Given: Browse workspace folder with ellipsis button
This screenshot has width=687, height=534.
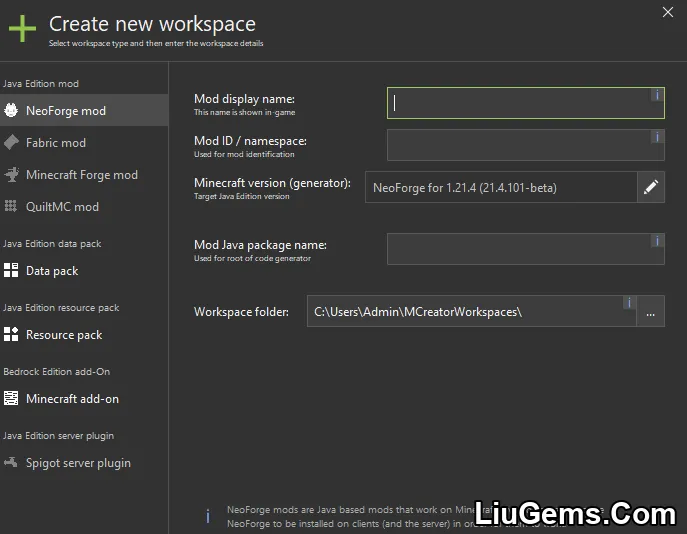Looking at the screenshot, I should click(650, 311).
